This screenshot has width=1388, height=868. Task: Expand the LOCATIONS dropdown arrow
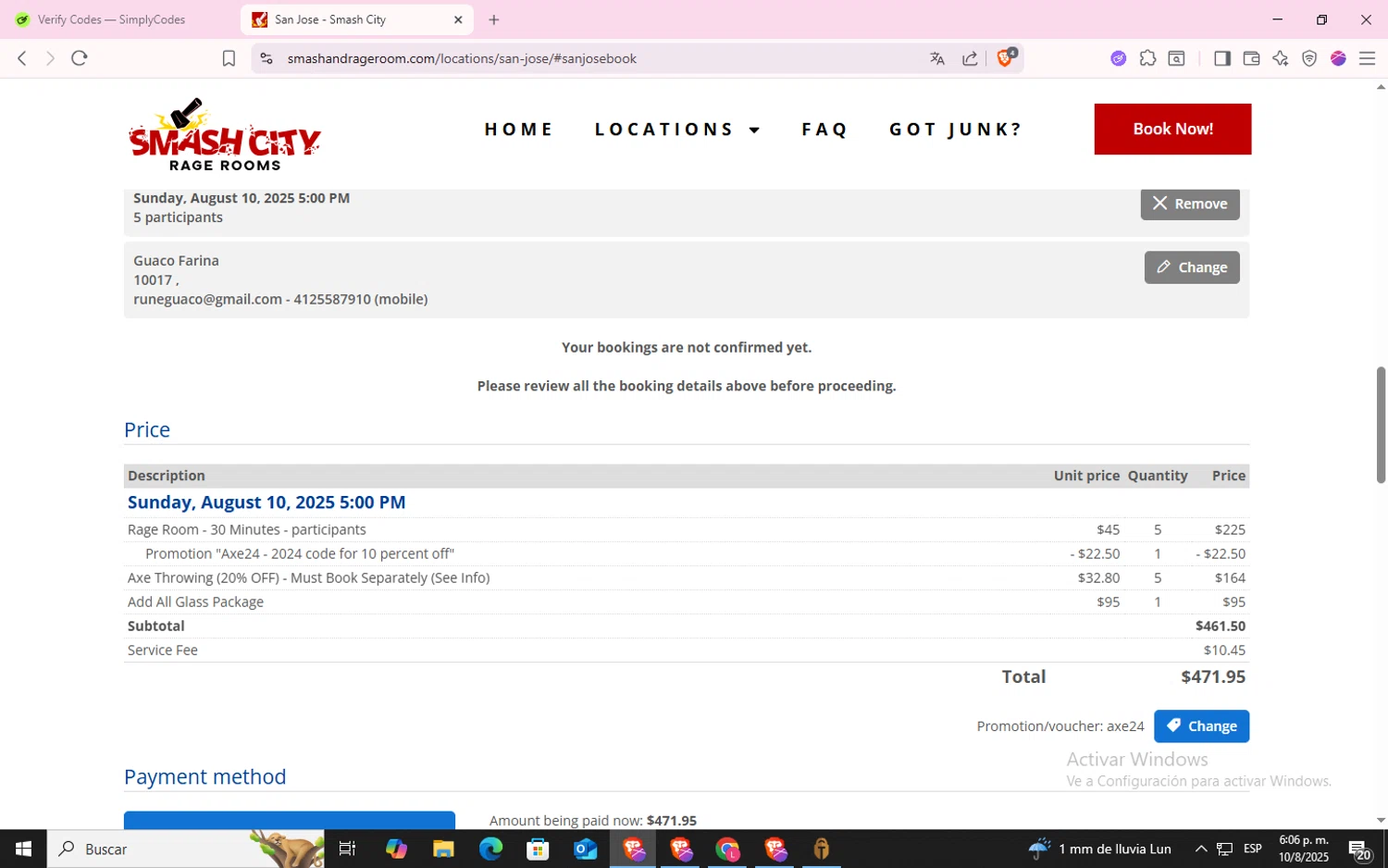[x=754, y=130]
